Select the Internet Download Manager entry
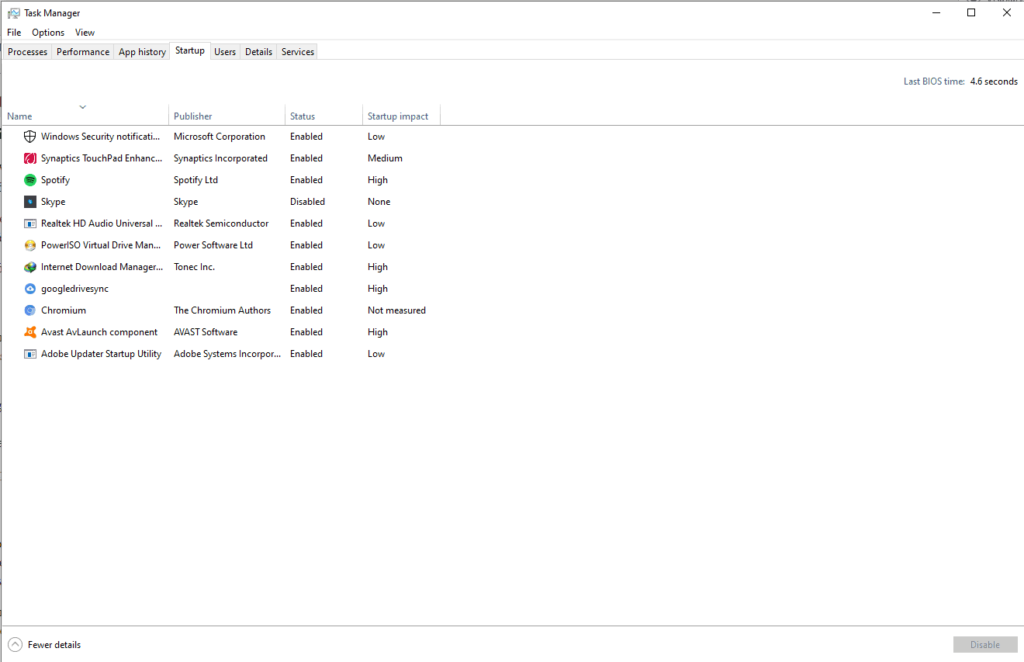This screenshot has height=662, width=1024. [102, 266]
